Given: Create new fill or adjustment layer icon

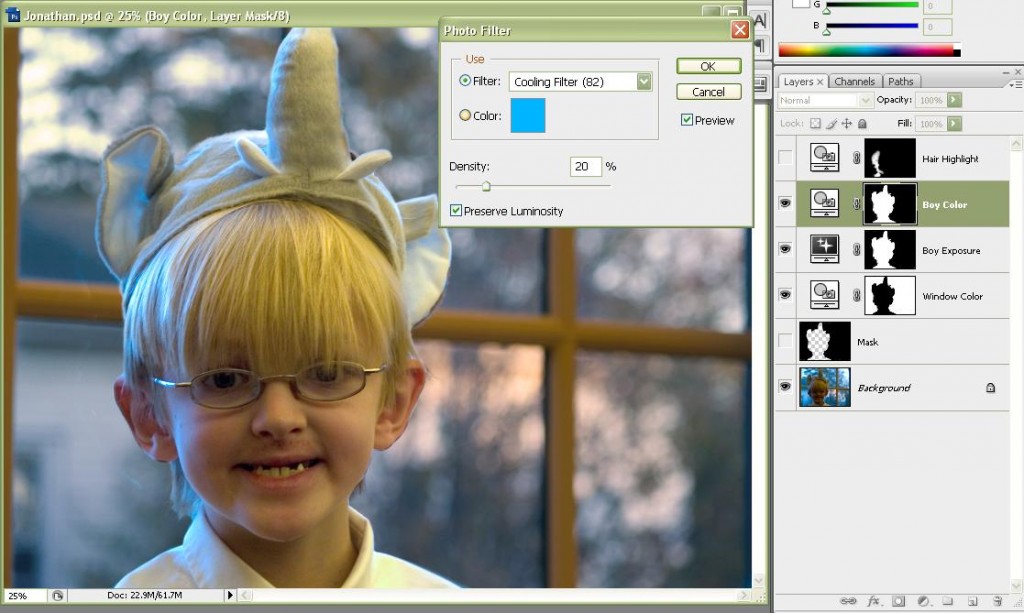Looking at the screenshot, I should tap(923, 601).
